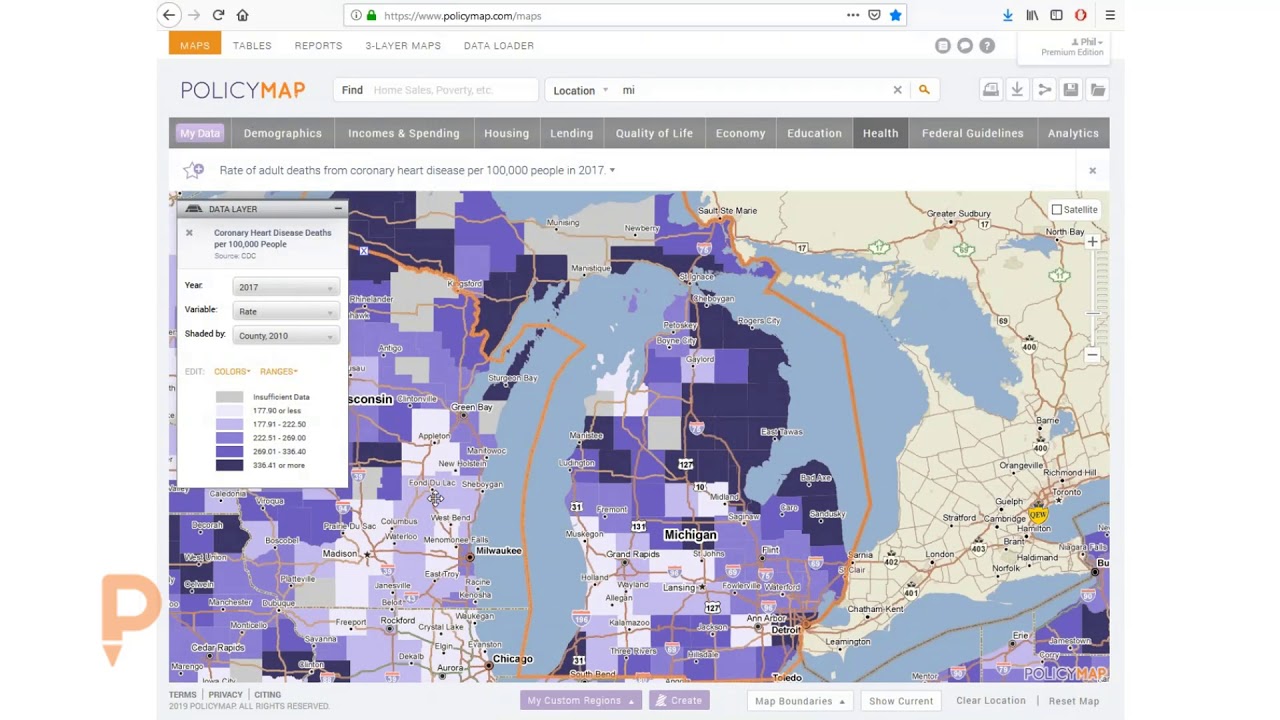Open the gray chat bubble icon
Image resolution: width=1280 pixels, height=720 pixels.
[x=965, y=45]
